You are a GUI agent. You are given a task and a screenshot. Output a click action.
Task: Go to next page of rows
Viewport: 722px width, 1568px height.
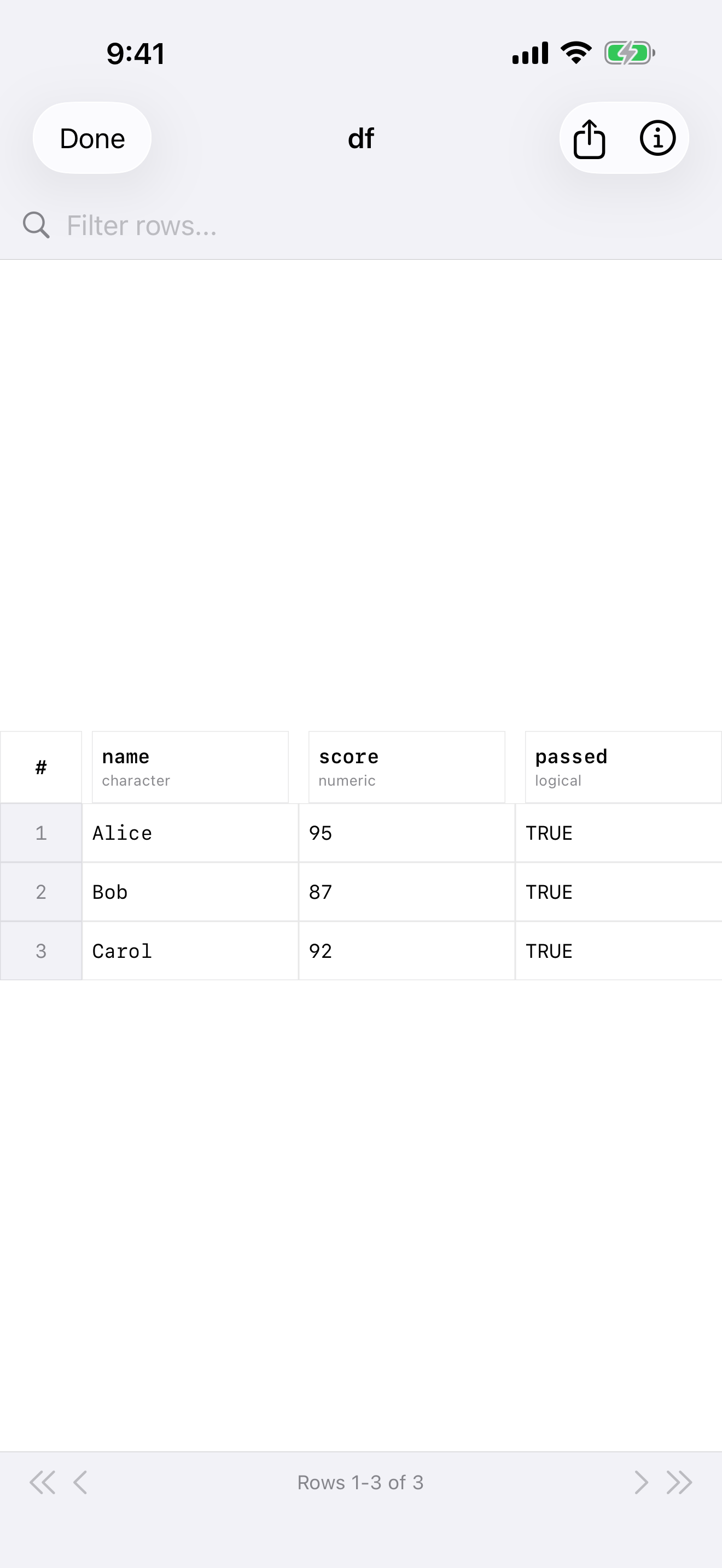(641, 1482)
